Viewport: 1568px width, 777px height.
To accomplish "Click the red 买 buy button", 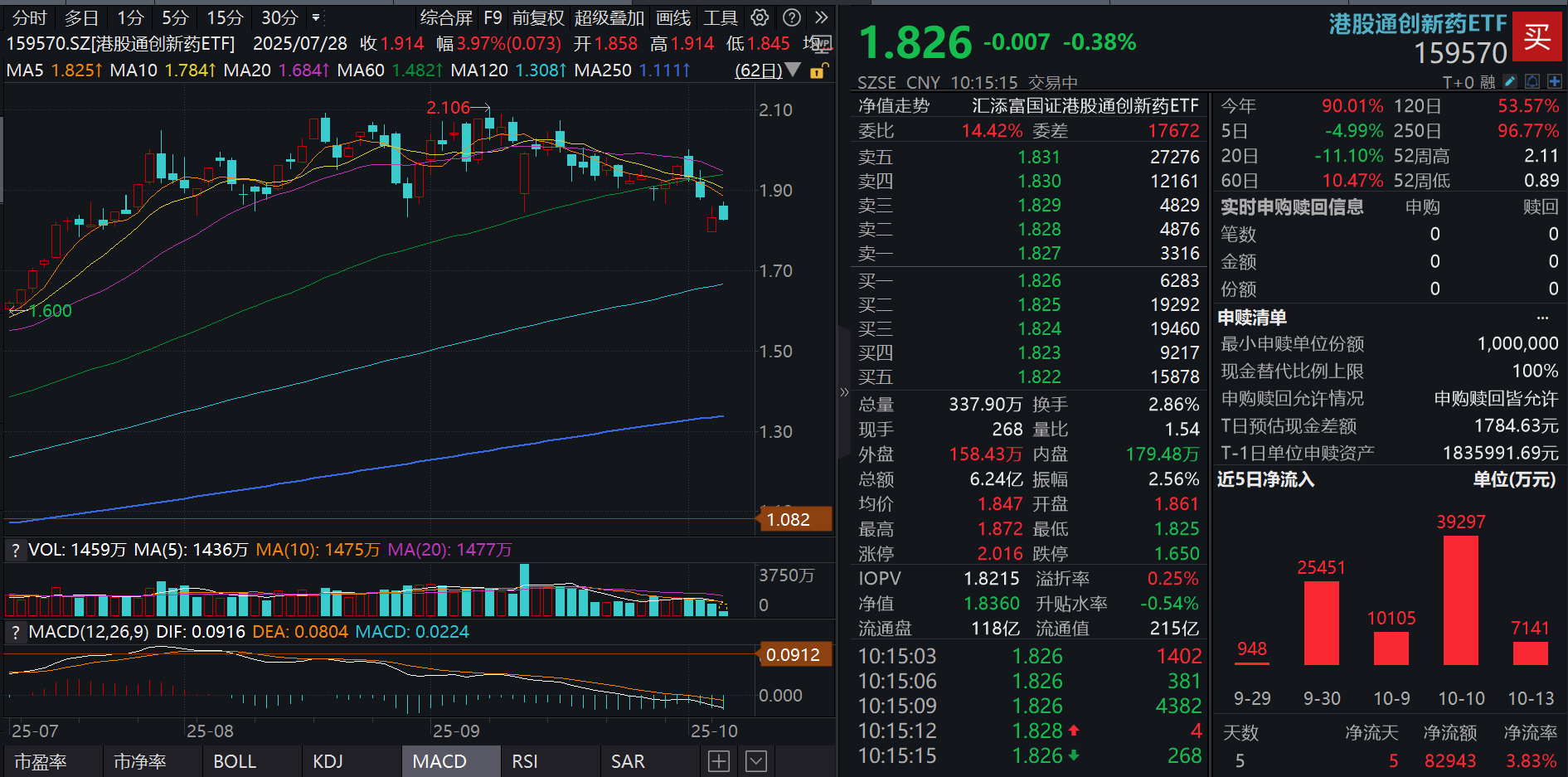I will click(1536, 36).
